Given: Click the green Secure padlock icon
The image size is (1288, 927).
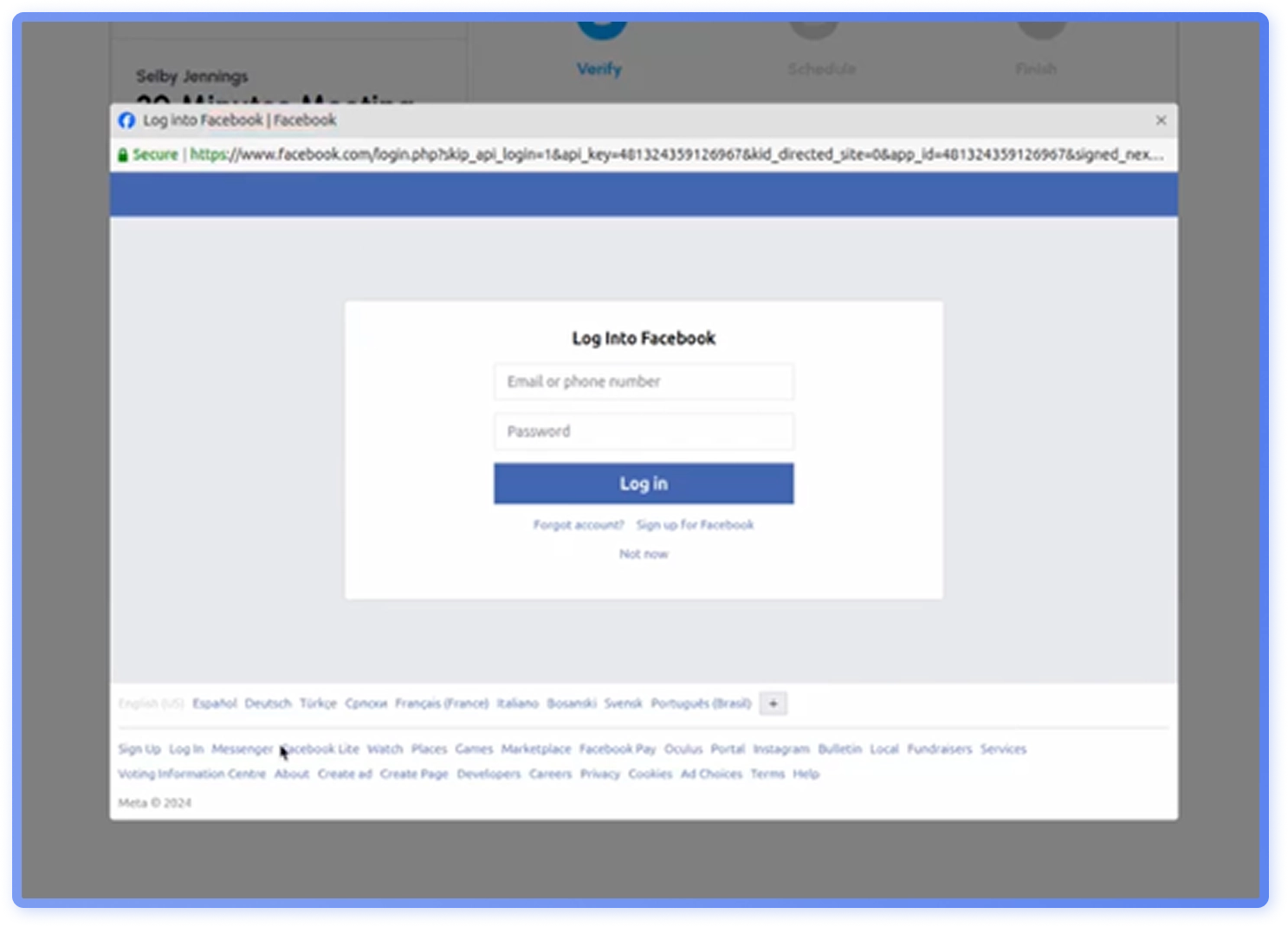Looking at the screenshot, I should tap(122, 154).
